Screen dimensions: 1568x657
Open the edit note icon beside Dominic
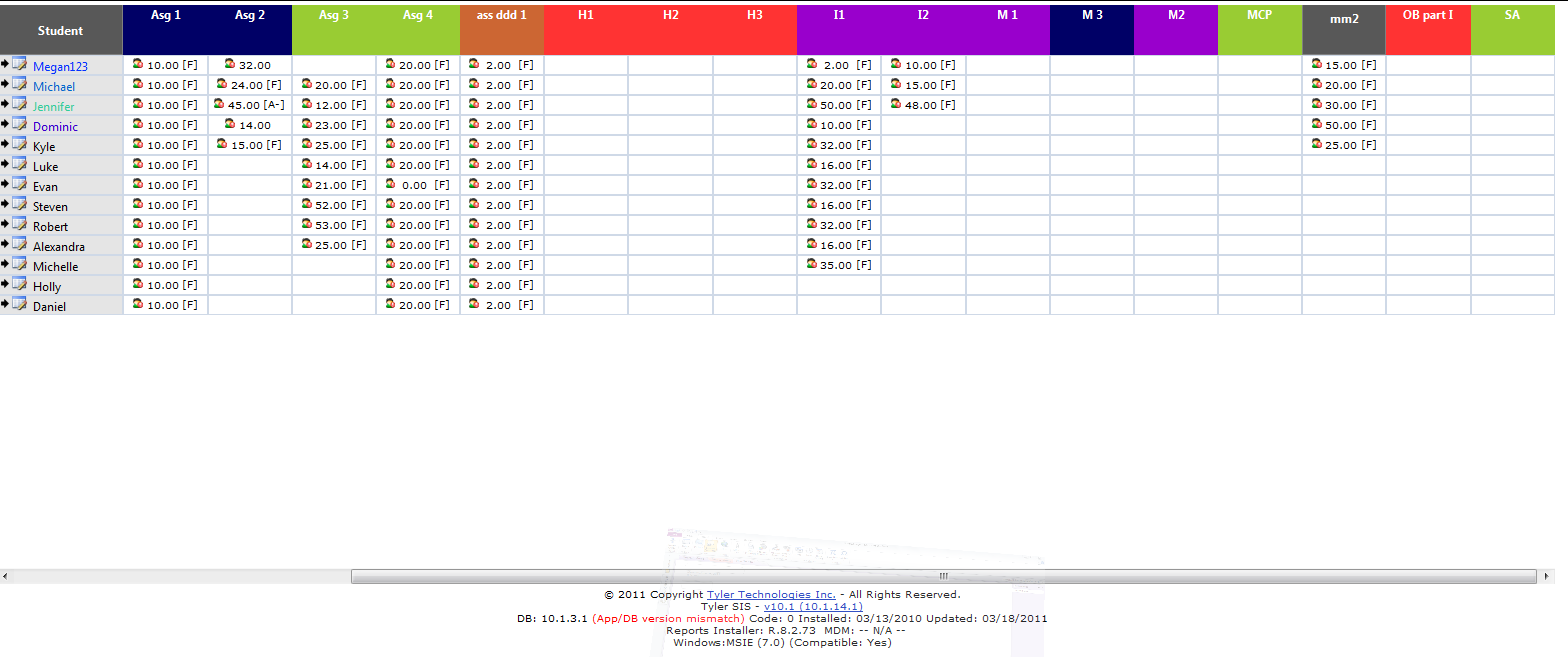tap(19, 124)
